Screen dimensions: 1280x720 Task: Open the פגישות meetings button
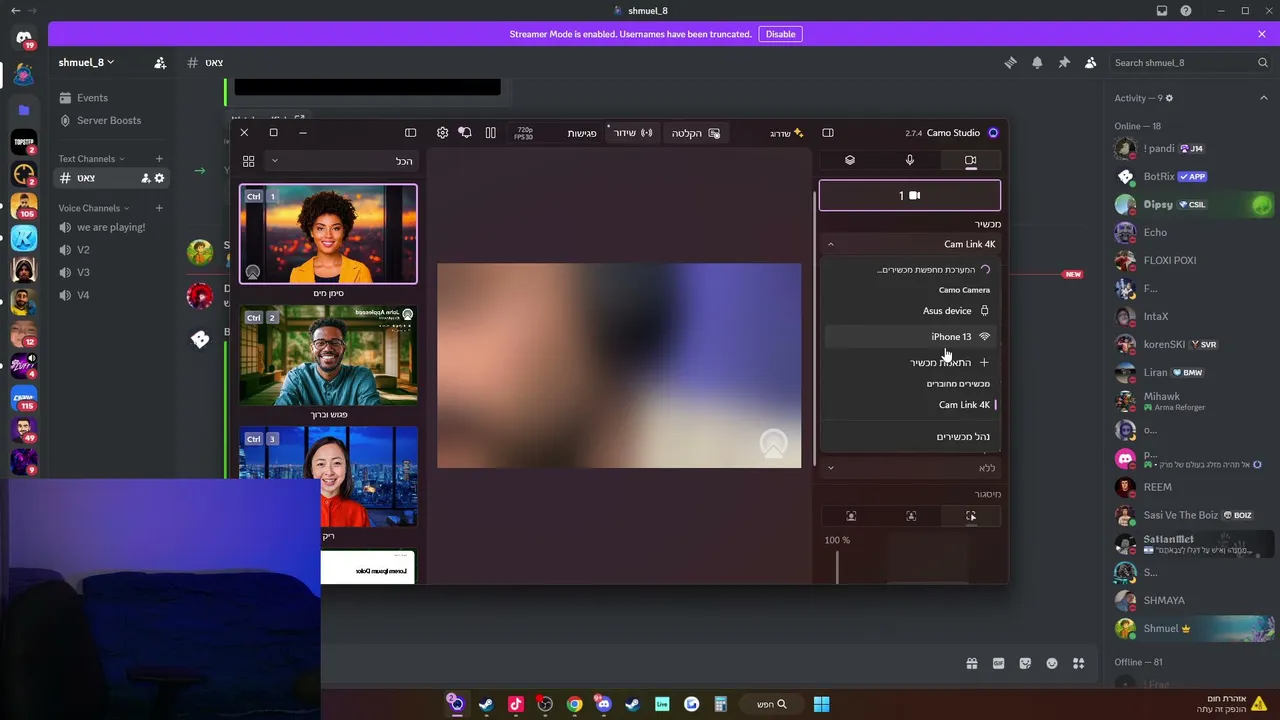coord(582,133)
